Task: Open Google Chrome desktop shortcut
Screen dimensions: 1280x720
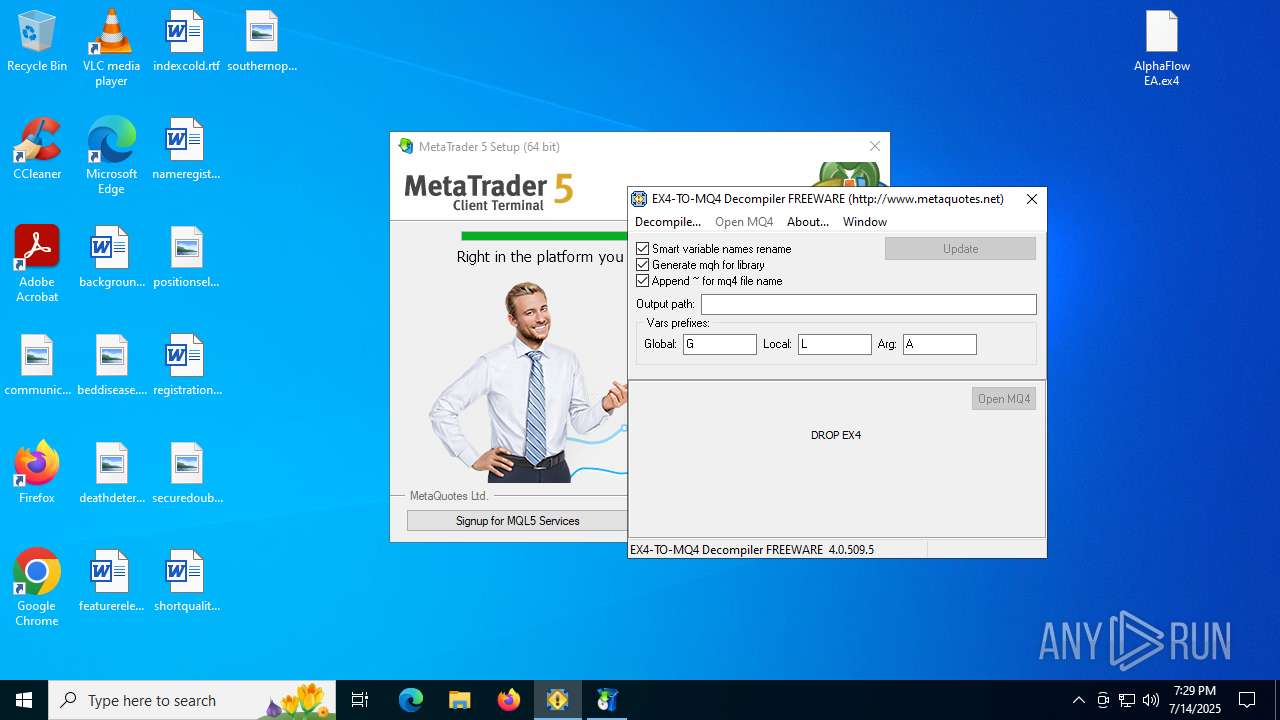Action: point(37,588)
